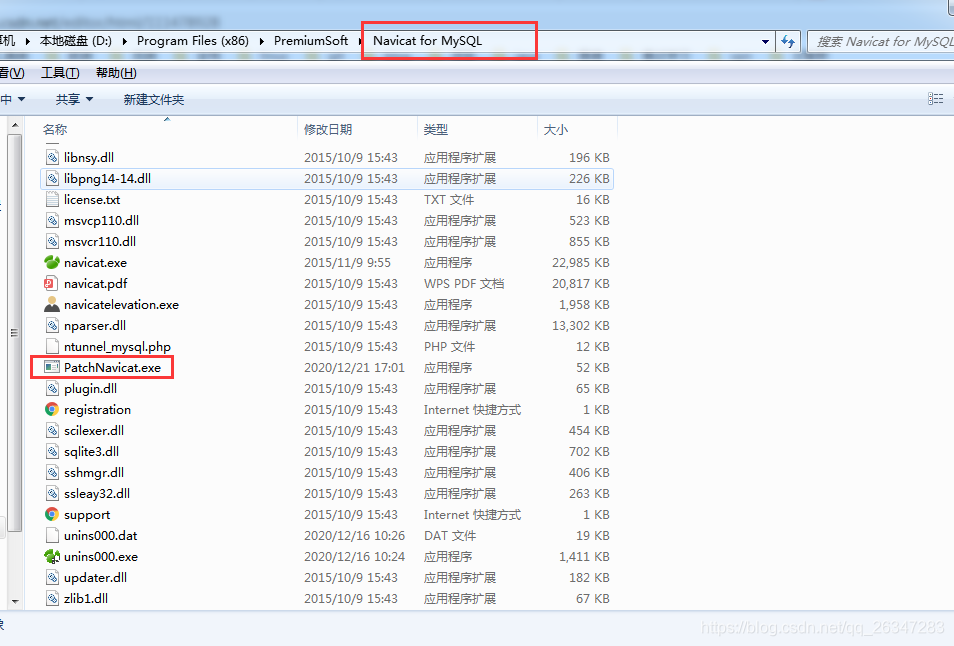Click the nparser.dll file icon
Viewport: 954px width, 646px height.
52,325
